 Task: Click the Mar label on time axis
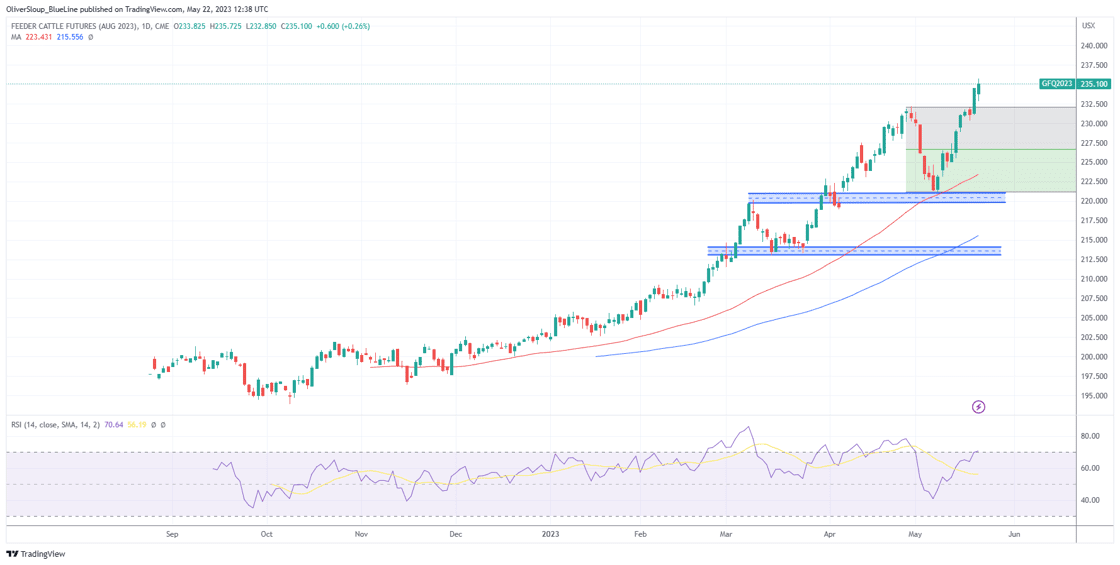(x=727, y=534)
